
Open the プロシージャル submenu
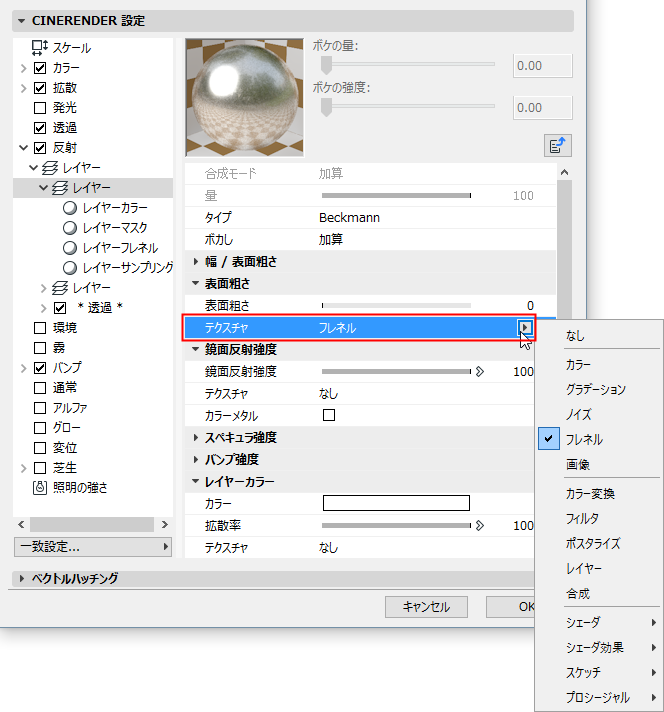pyautogui.click(x=600, y=697)
